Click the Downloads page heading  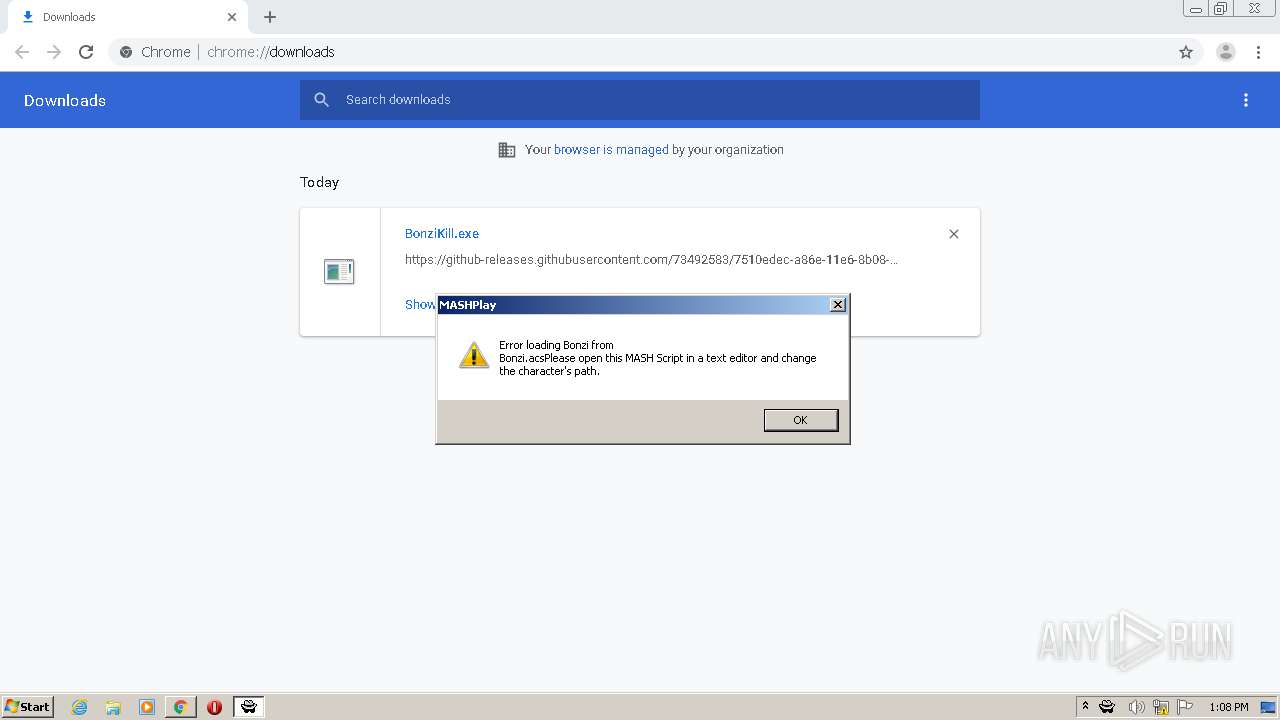65,100
